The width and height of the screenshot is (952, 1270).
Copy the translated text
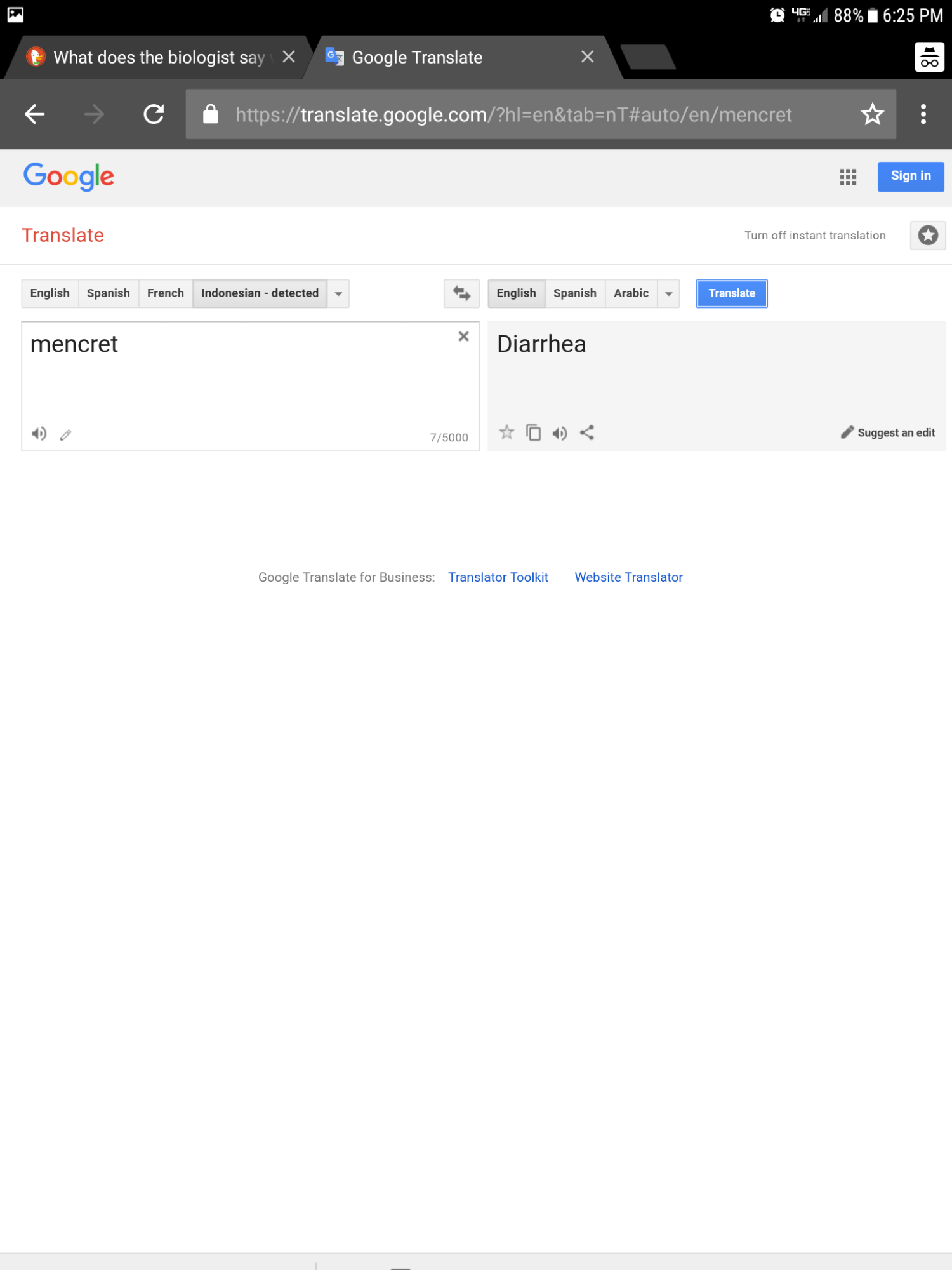(x=533, y=432)
